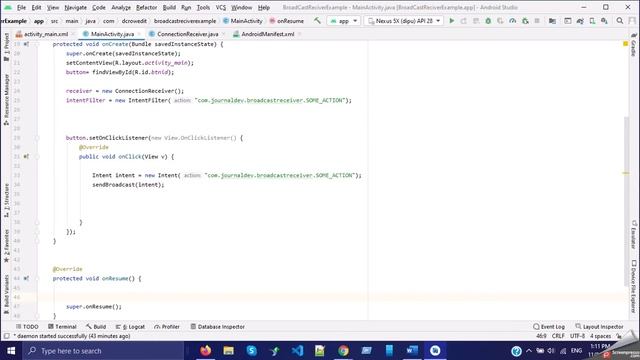Open the Layout Inspector panel
This screenshot has height=360, width=640.
pos(599,327)
